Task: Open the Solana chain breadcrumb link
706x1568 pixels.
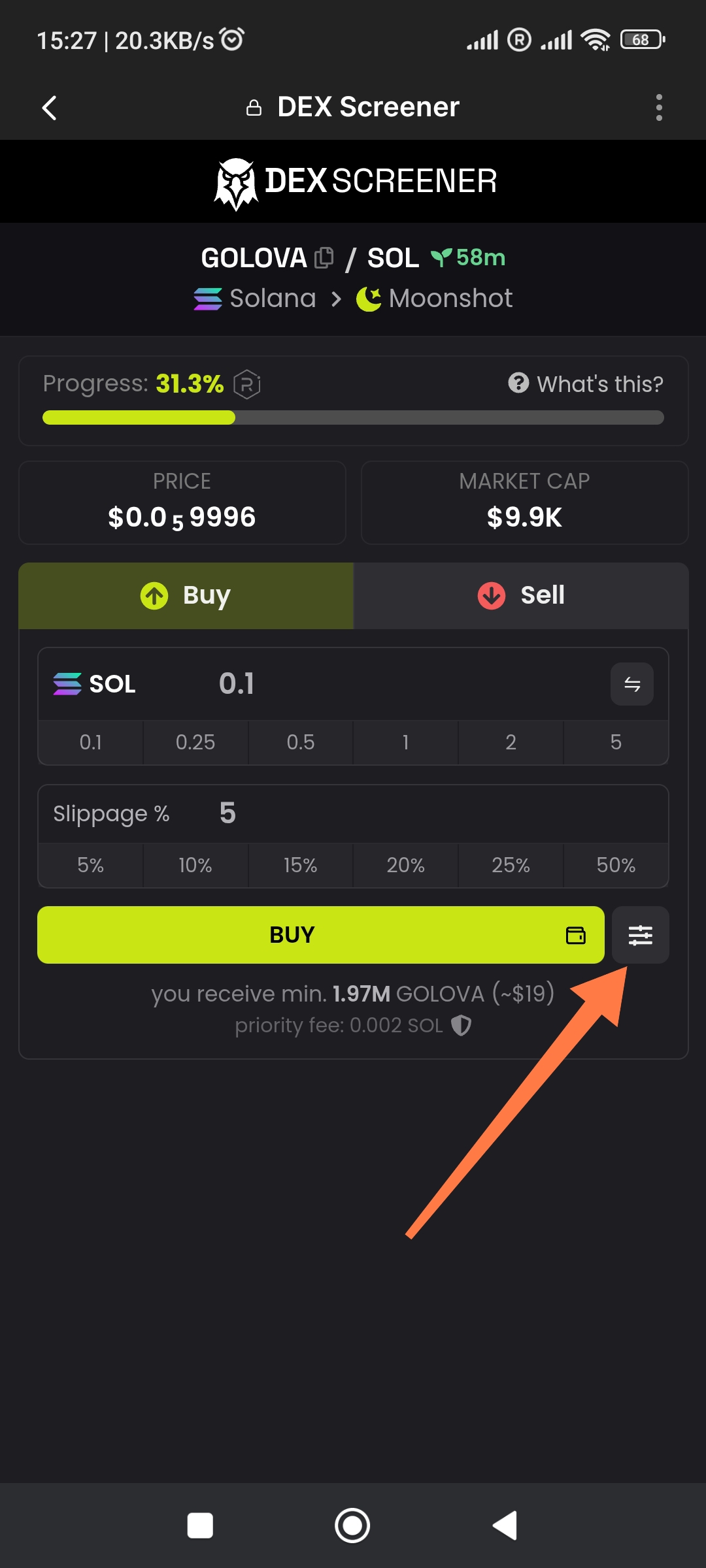Action: [x=256, y=299]
